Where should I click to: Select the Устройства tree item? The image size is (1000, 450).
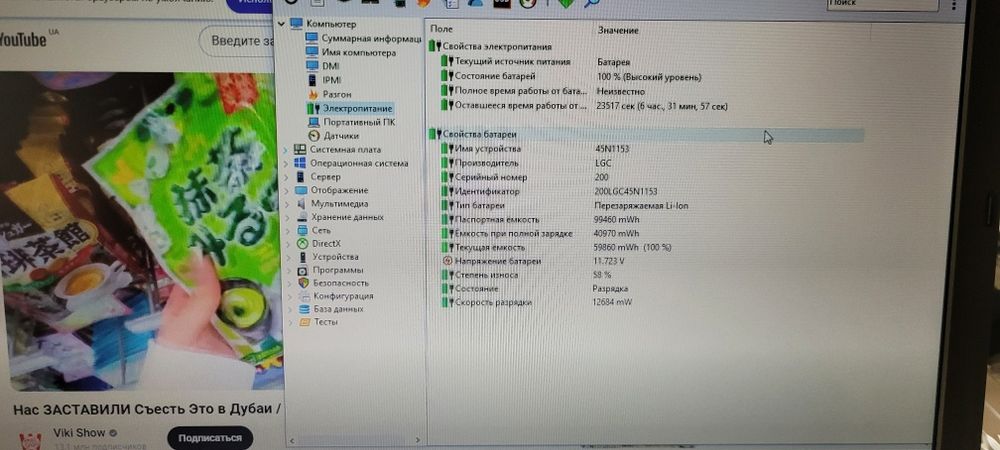(328, 257)
